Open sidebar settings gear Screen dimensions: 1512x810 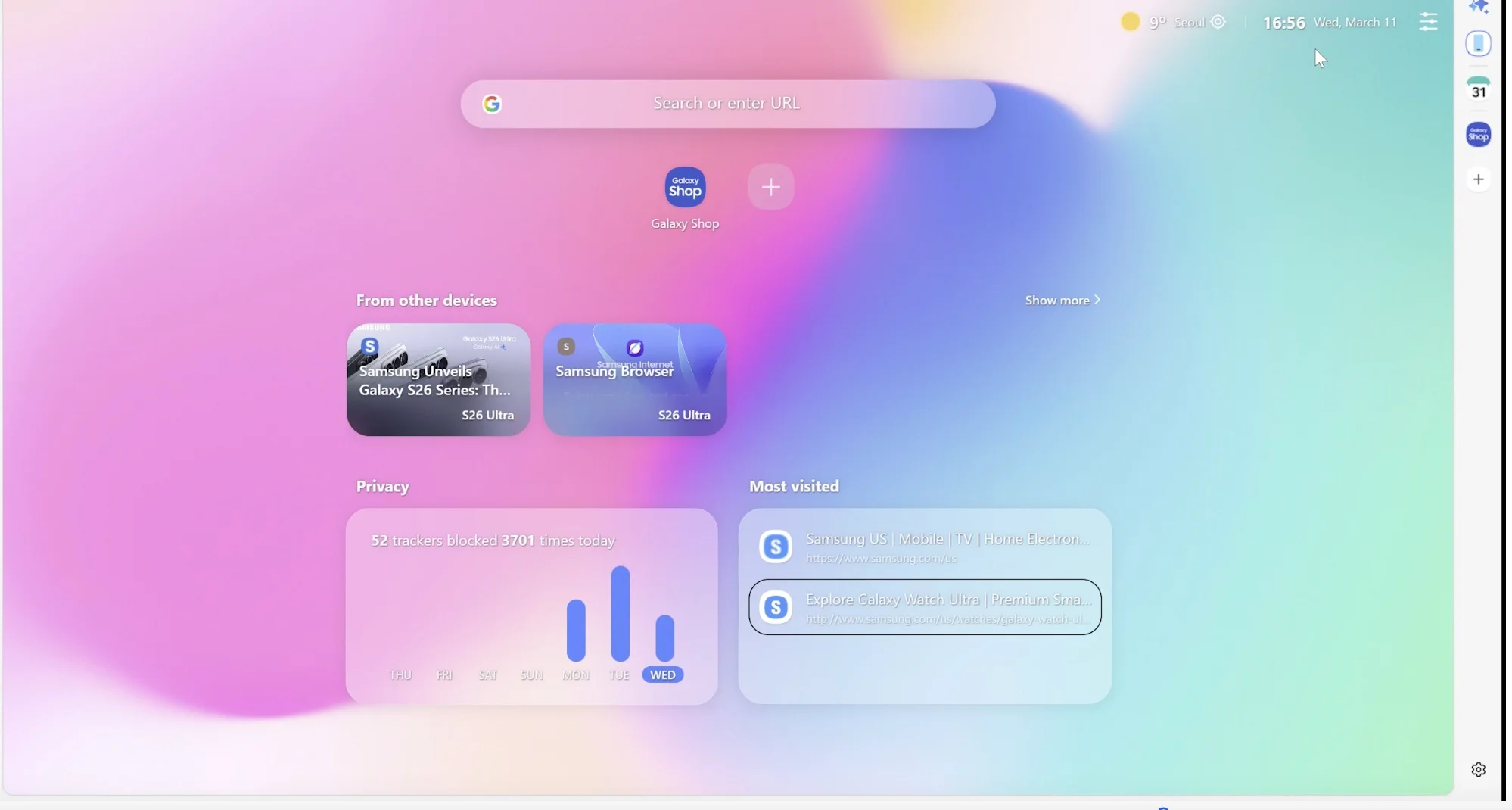(1478, 770)
